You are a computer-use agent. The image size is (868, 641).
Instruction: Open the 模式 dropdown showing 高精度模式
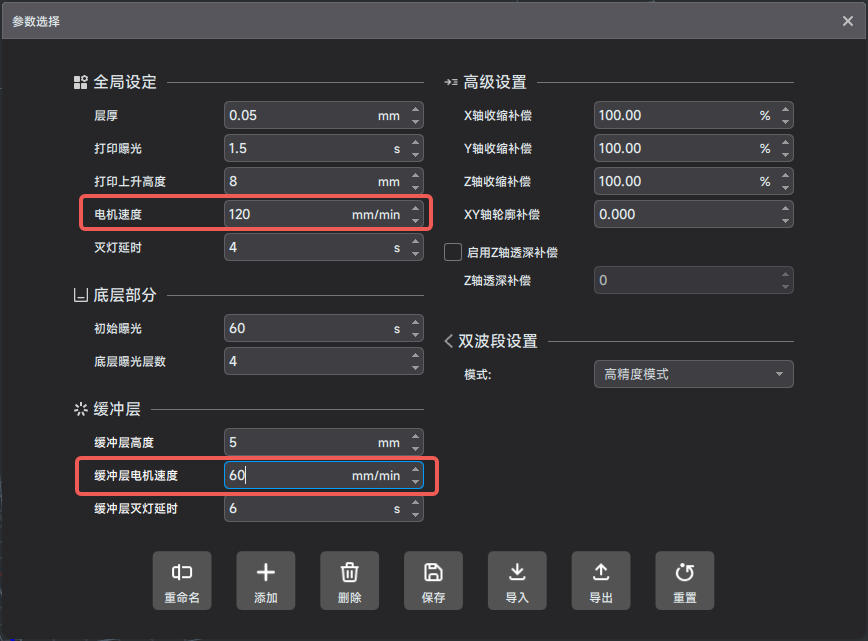click(693, 374)
